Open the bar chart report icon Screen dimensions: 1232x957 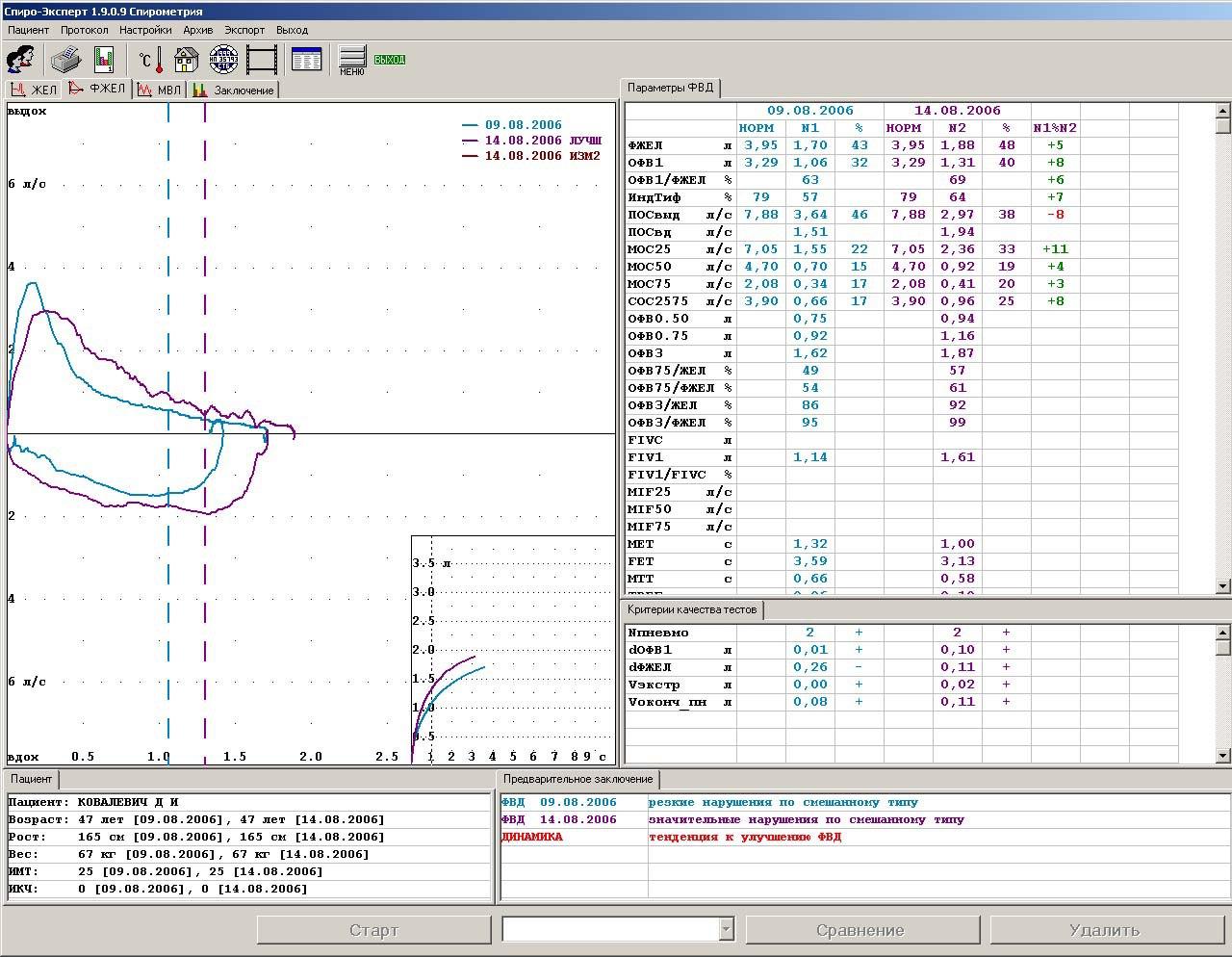point(104,60)
